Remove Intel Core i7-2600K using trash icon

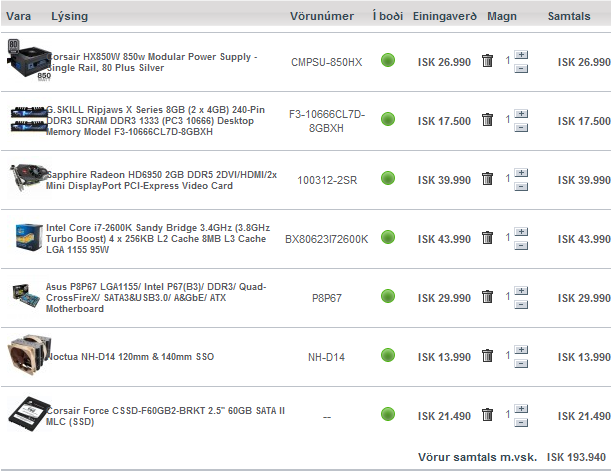(x=487, y=239)
